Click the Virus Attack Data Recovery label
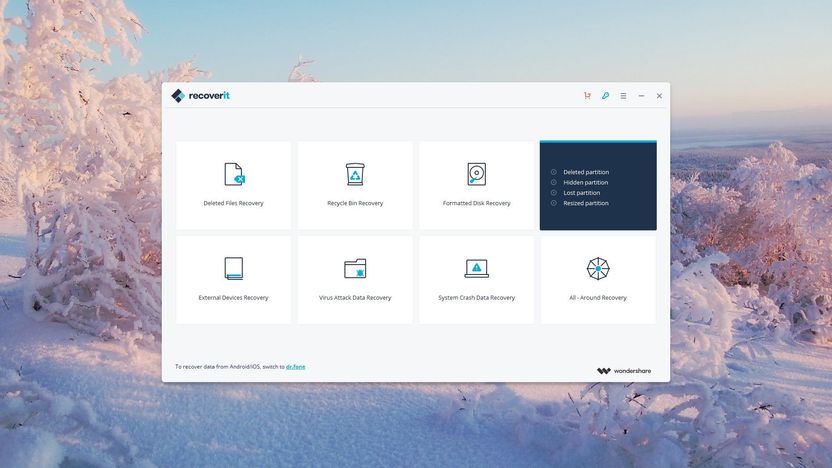 [x=355, y=298]
